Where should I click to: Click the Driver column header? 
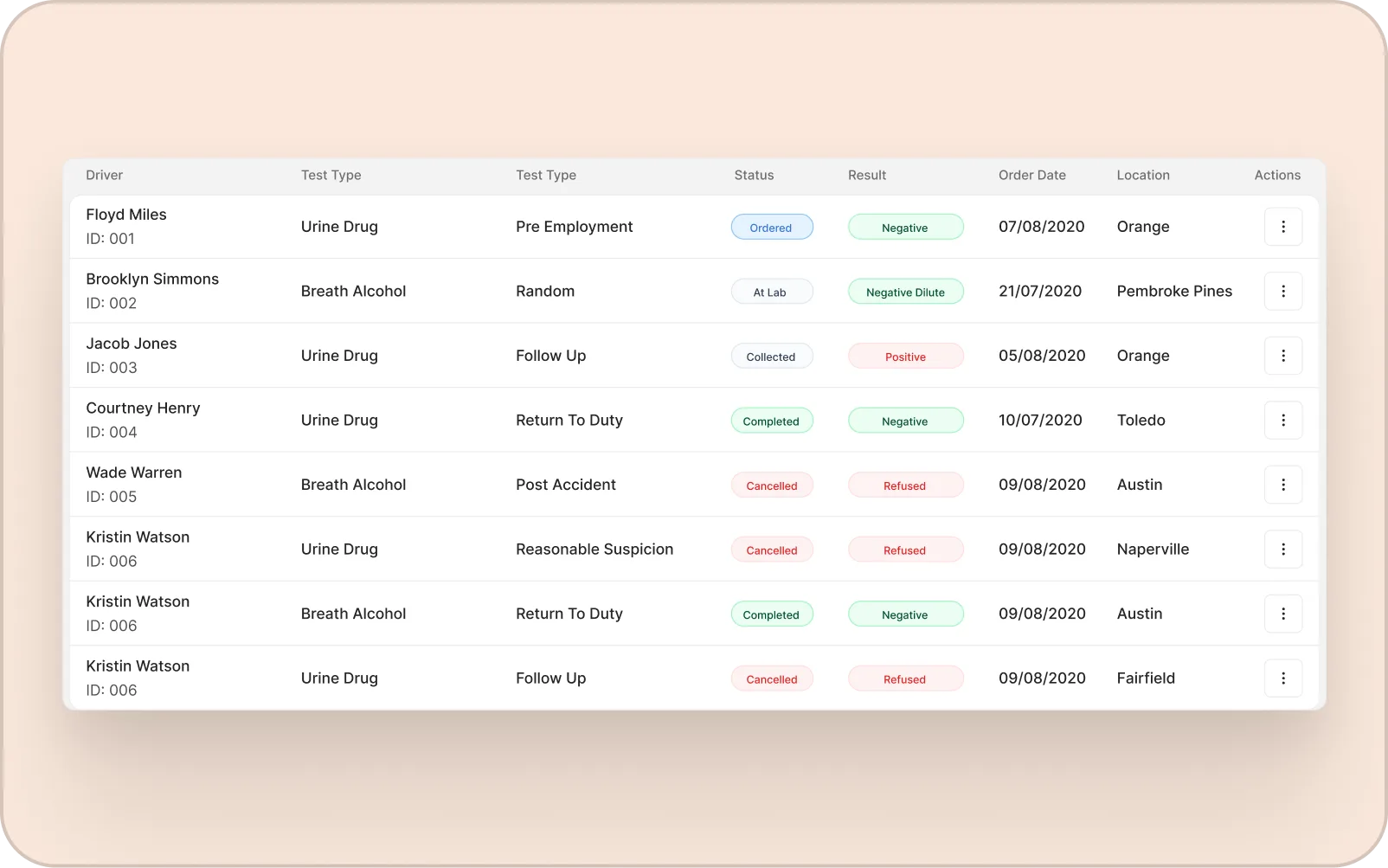tap(105, 175)
